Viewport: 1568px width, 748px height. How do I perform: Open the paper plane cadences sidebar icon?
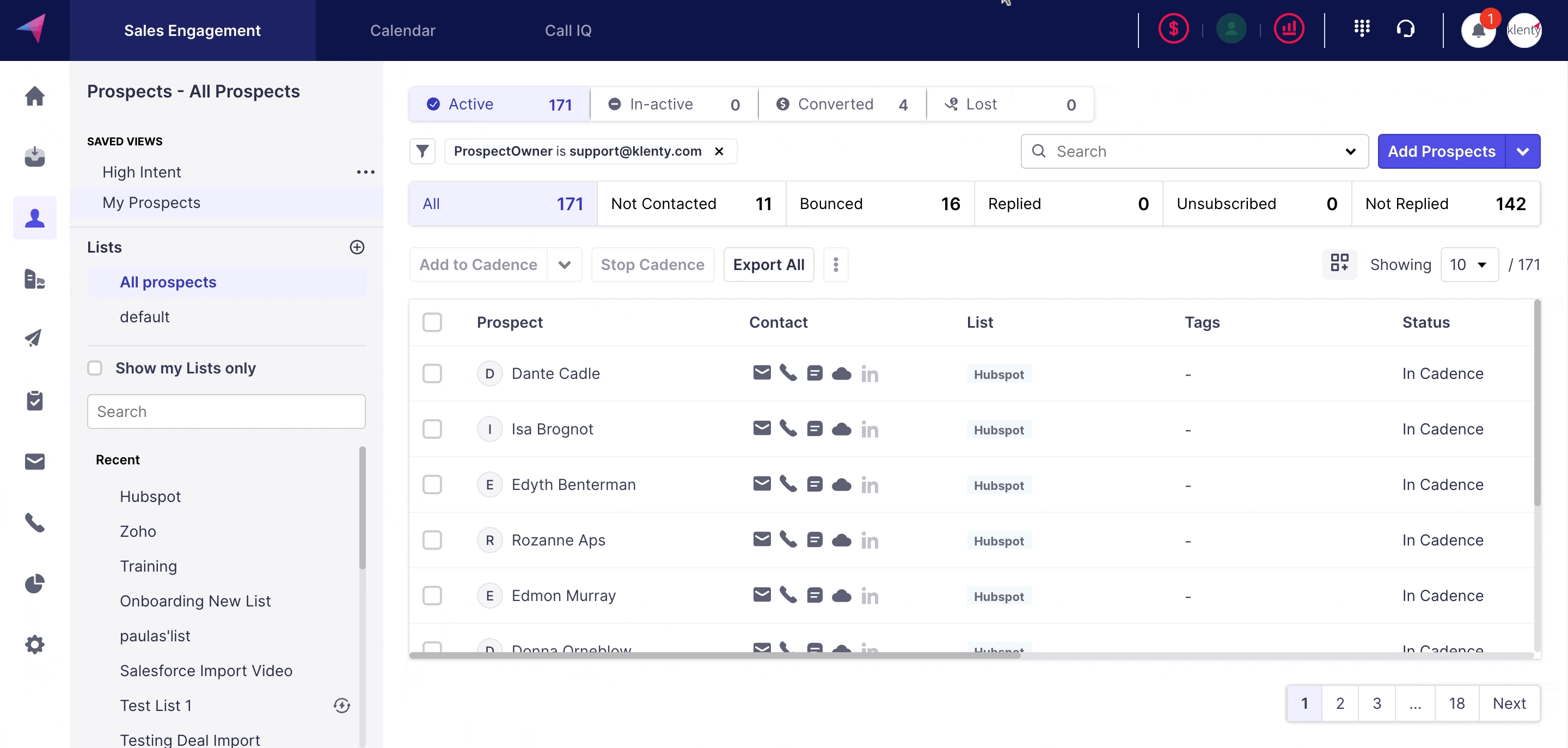[x=34, y=339]
